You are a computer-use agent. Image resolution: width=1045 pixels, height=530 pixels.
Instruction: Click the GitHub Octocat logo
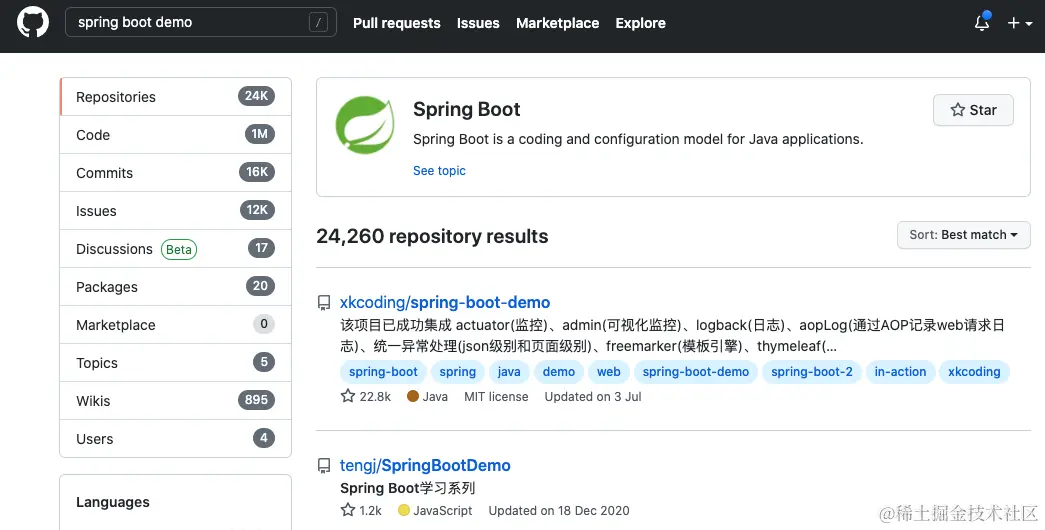(x=33, y=22)
